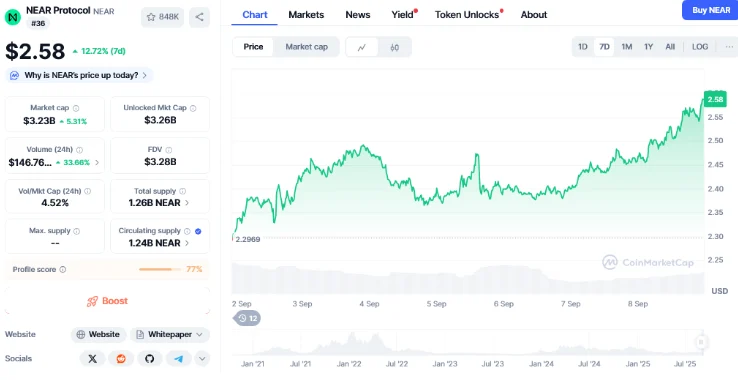
Task: Set chart range to All
Action: [670, 47]
